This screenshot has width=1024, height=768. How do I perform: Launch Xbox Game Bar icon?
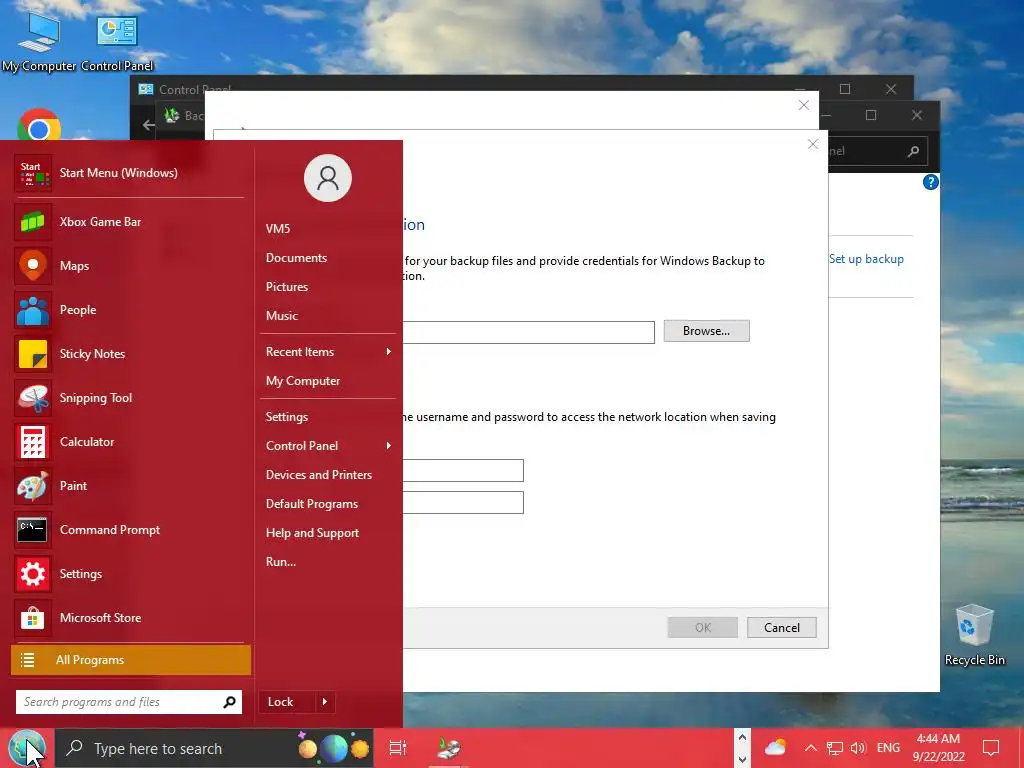33,222
